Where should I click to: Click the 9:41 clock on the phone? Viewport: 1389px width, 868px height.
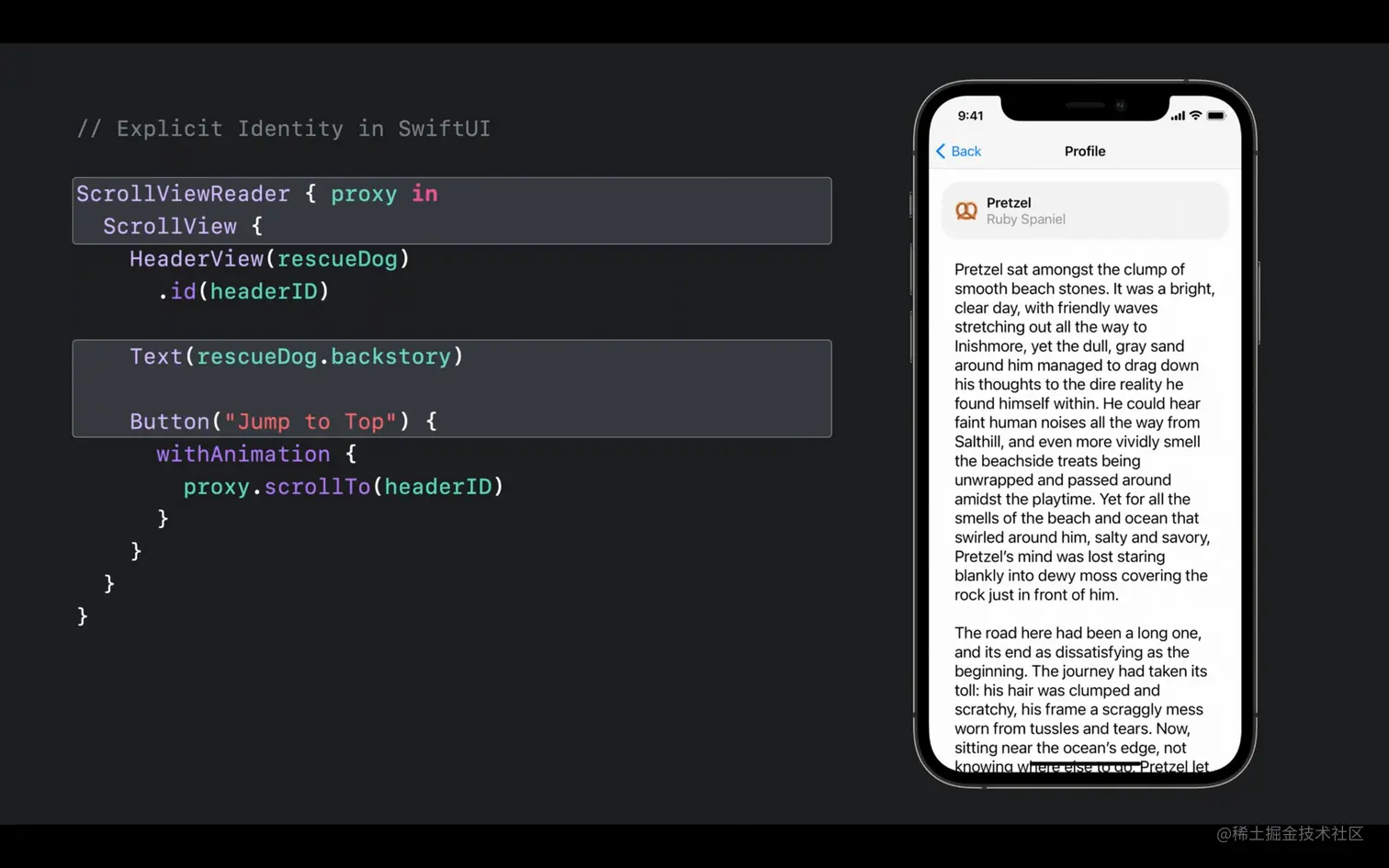(970, 116)
